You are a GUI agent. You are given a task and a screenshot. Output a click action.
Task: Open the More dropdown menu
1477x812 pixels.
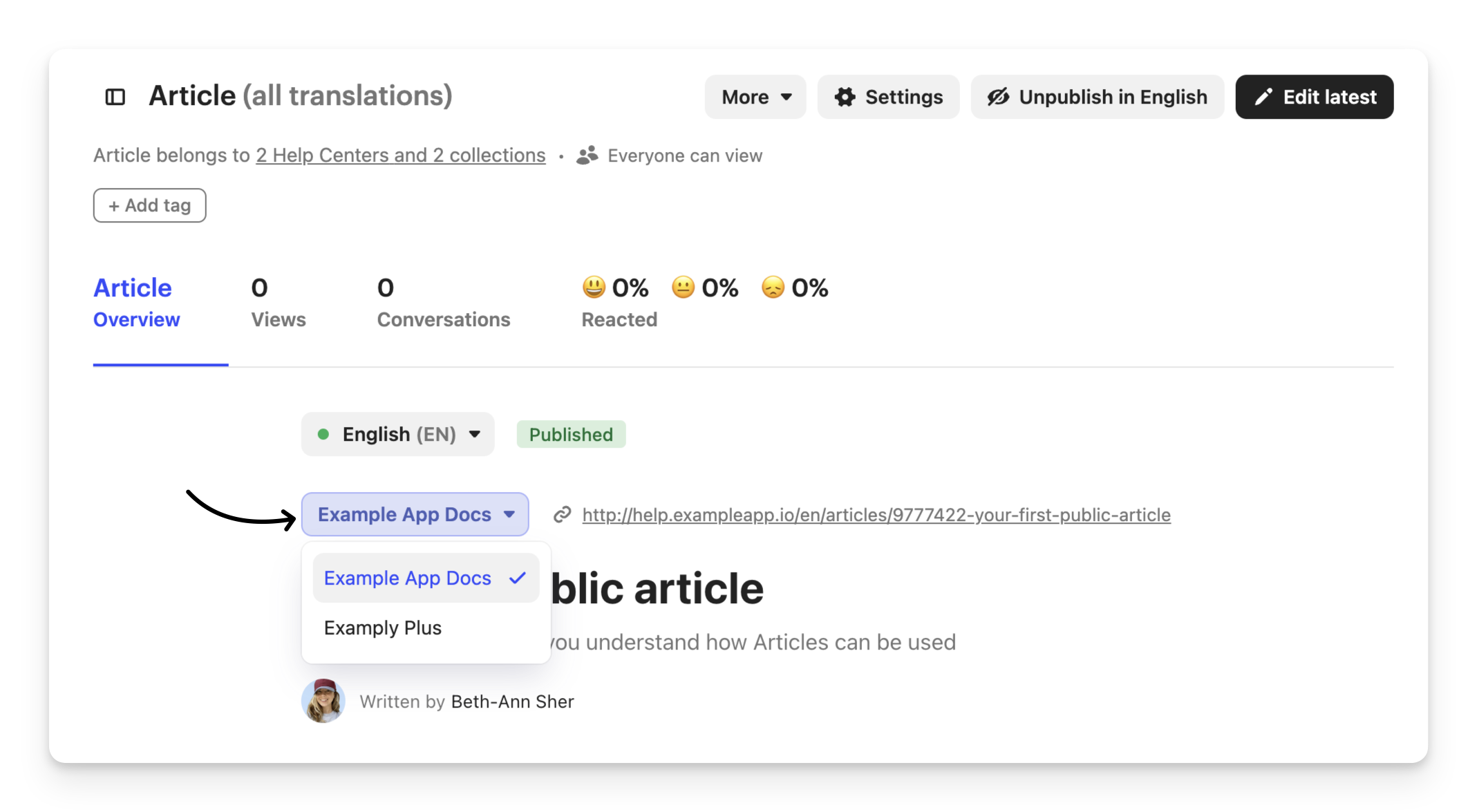(755, 97)
